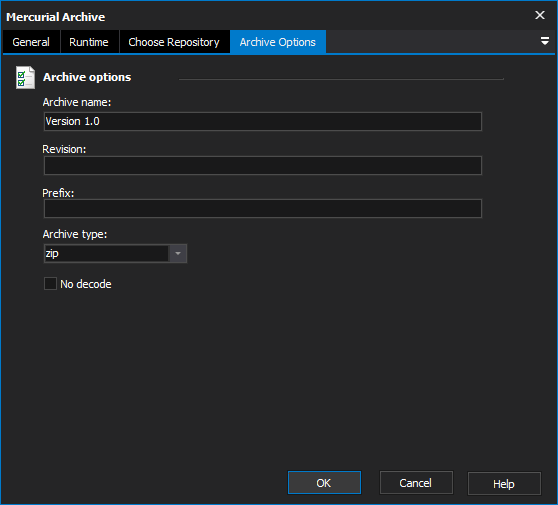Enable the No decode checkbox
The width and height of the screenshot is (558, 505).
coord(50,284)
